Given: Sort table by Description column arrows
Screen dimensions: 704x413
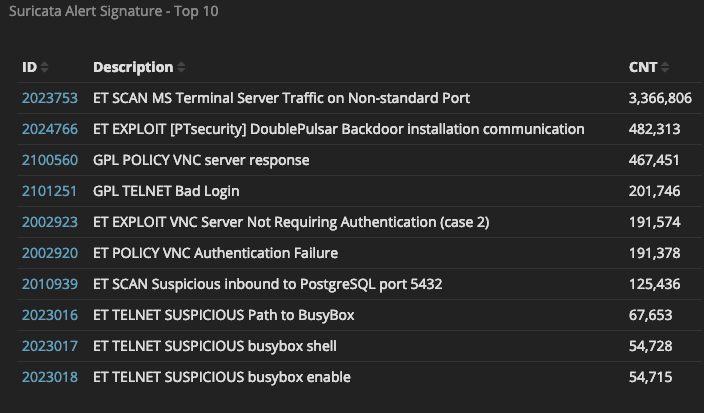Looking at the screenshot, I should point(181,67).
